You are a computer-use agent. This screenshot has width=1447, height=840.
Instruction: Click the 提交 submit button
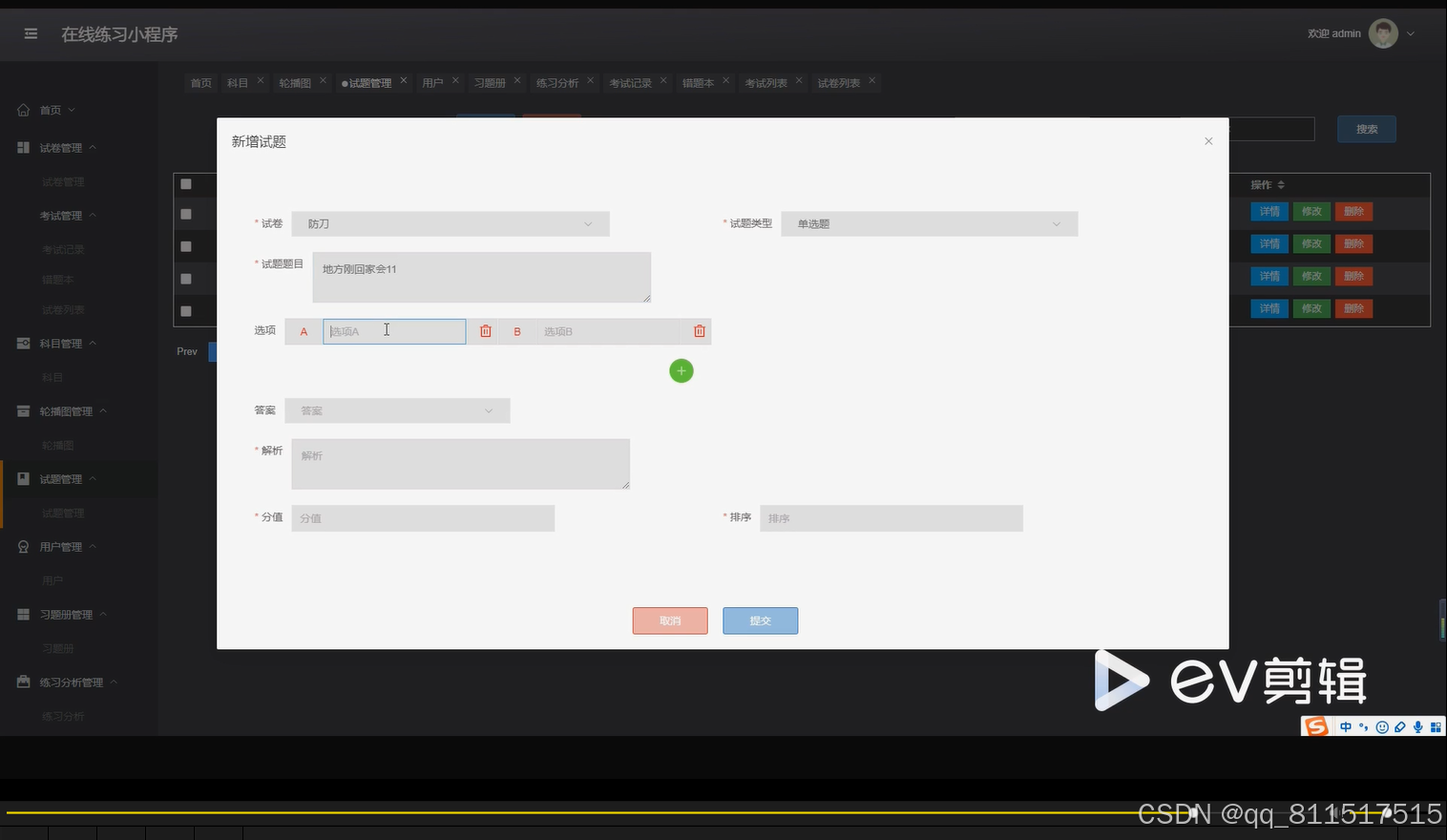tap(761, 621)
